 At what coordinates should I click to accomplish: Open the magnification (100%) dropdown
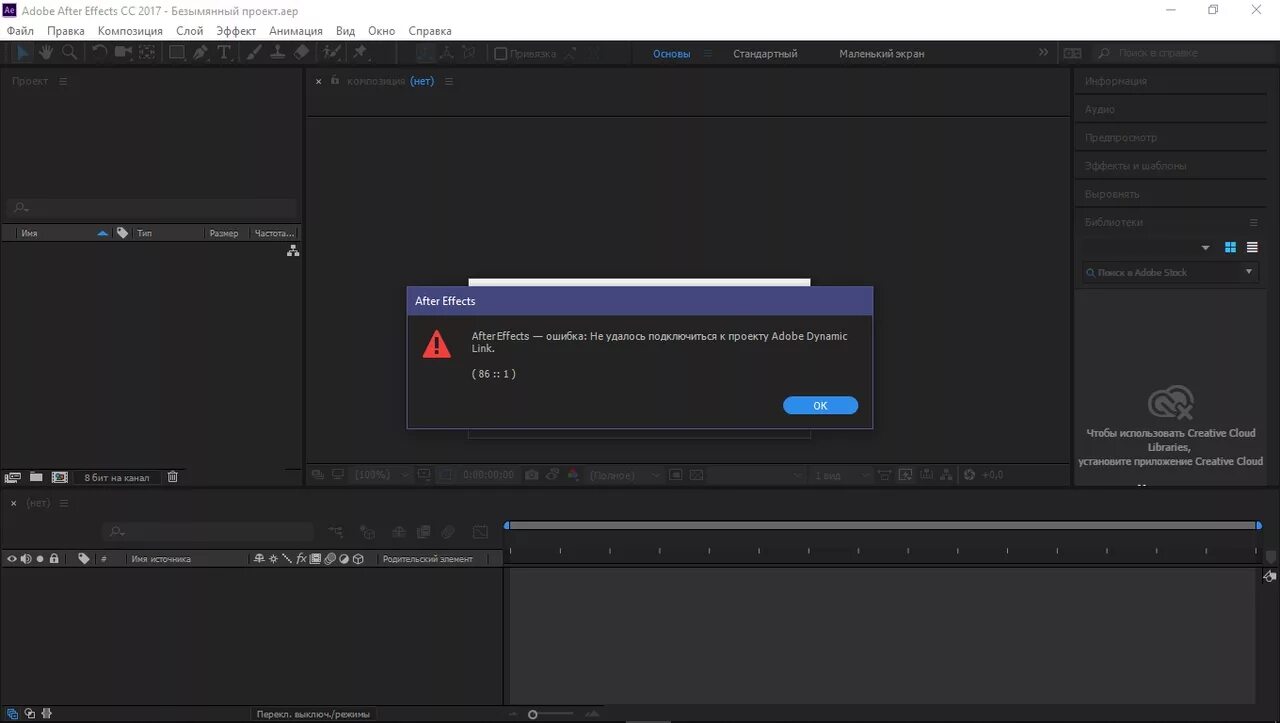383,475
